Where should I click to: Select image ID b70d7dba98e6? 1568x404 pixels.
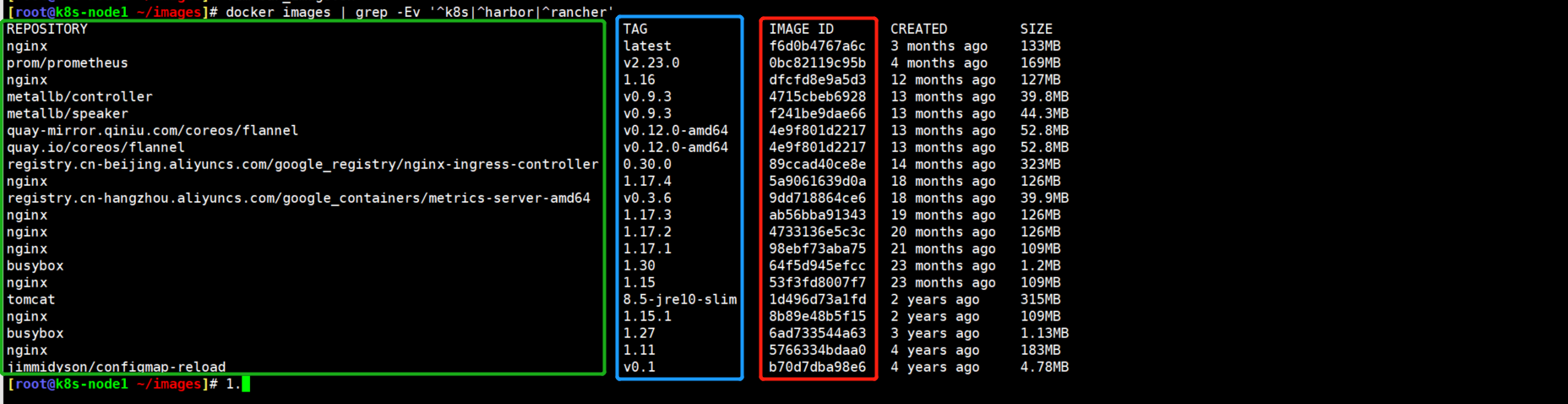click(x=817, y=367)
